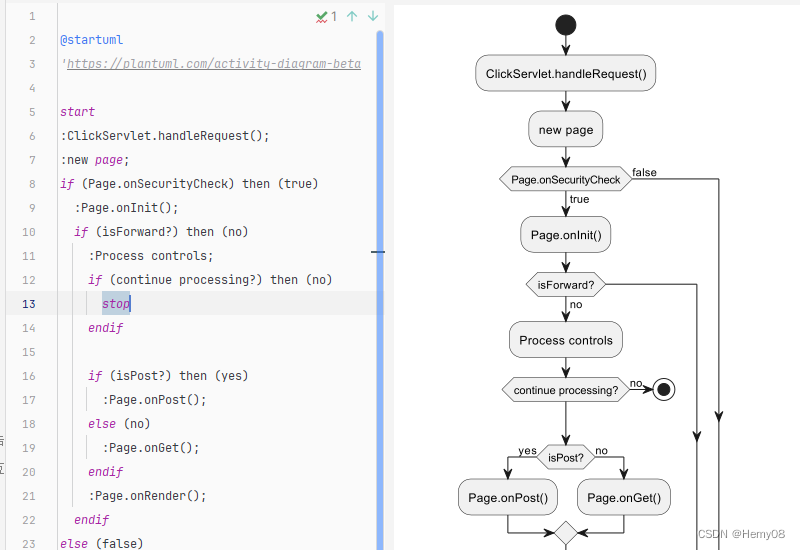Click 'if (continue processing?) then (no)' line
This screenshot has width=800, height=550.
tap(210, 280)
